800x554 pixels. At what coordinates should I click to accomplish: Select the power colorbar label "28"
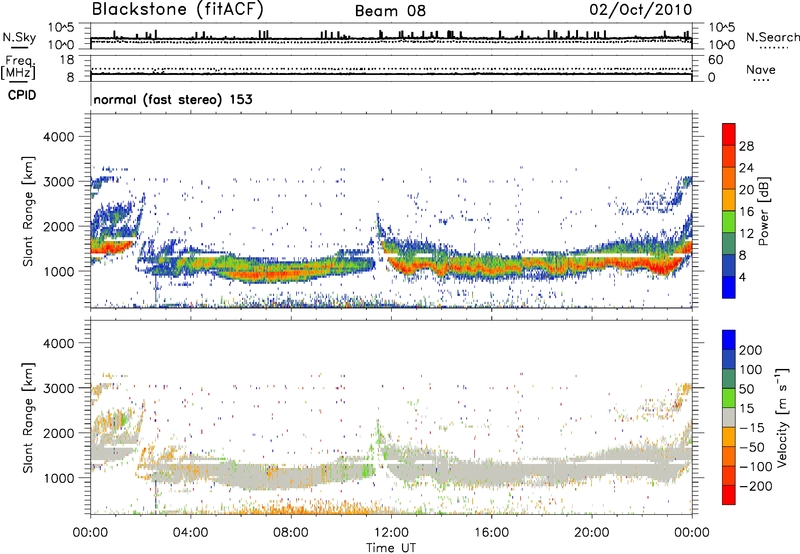point(746,146)
